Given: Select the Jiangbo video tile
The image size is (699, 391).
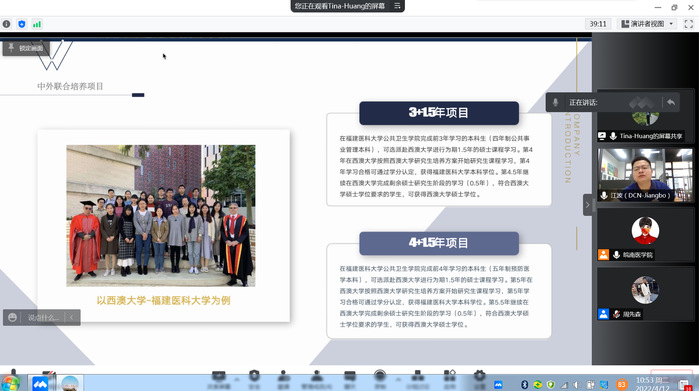Looking at the screenshot, I should coord(645,175).
